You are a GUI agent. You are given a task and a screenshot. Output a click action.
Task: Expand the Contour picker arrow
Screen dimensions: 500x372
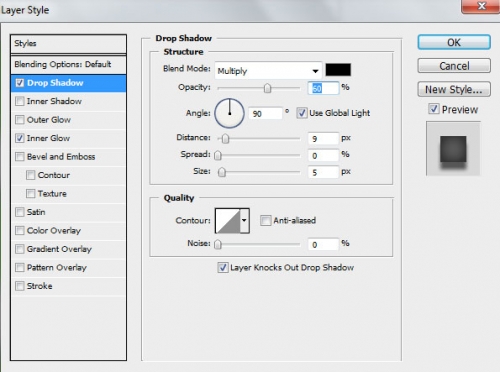click(x=245, y=221)
